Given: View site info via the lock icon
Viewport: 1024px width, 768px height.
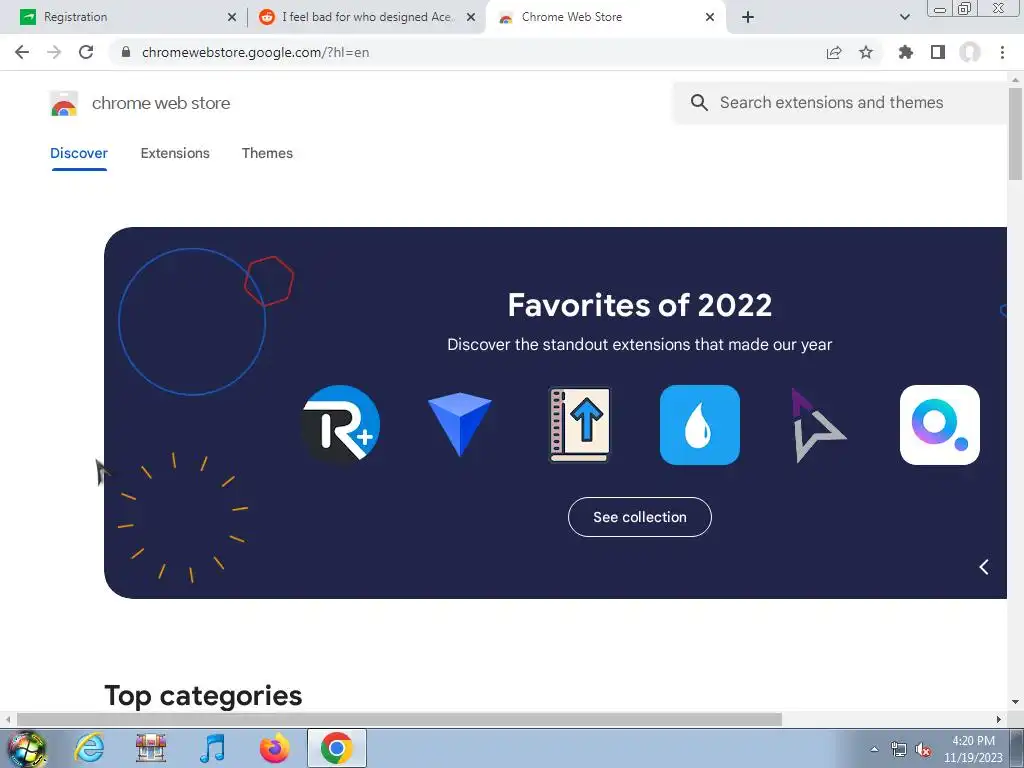Looking at the screenshot, I should click(x=126, y=52).
